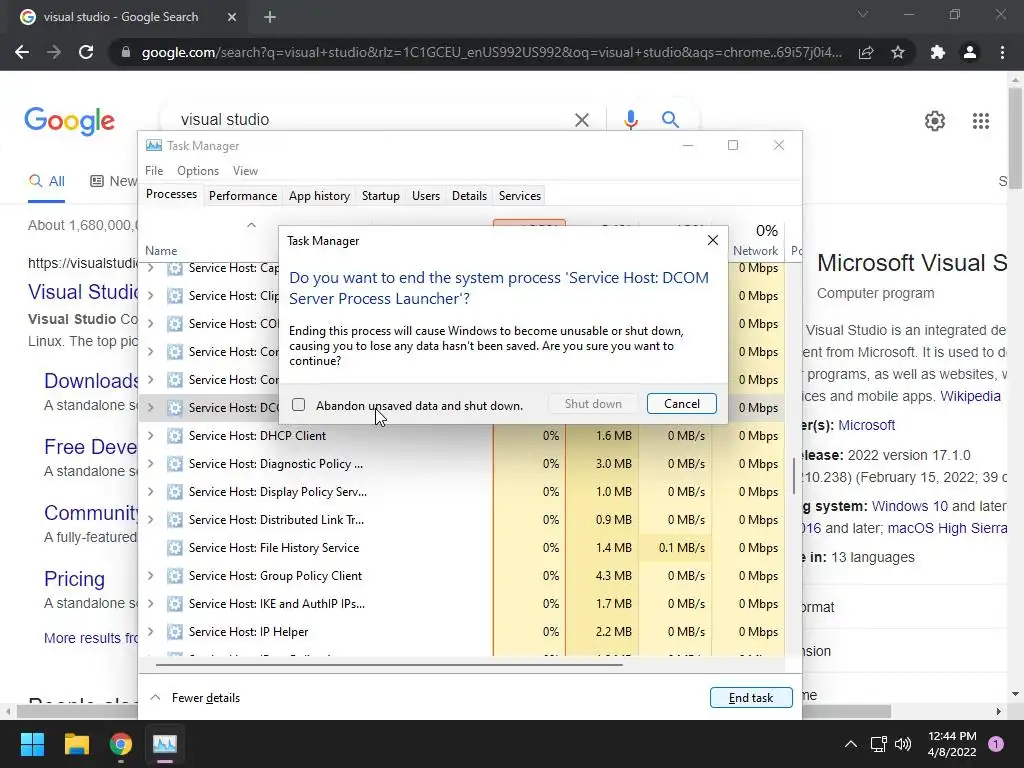
Task: Select Service Host: File History Service row
Action: point(461,548)
